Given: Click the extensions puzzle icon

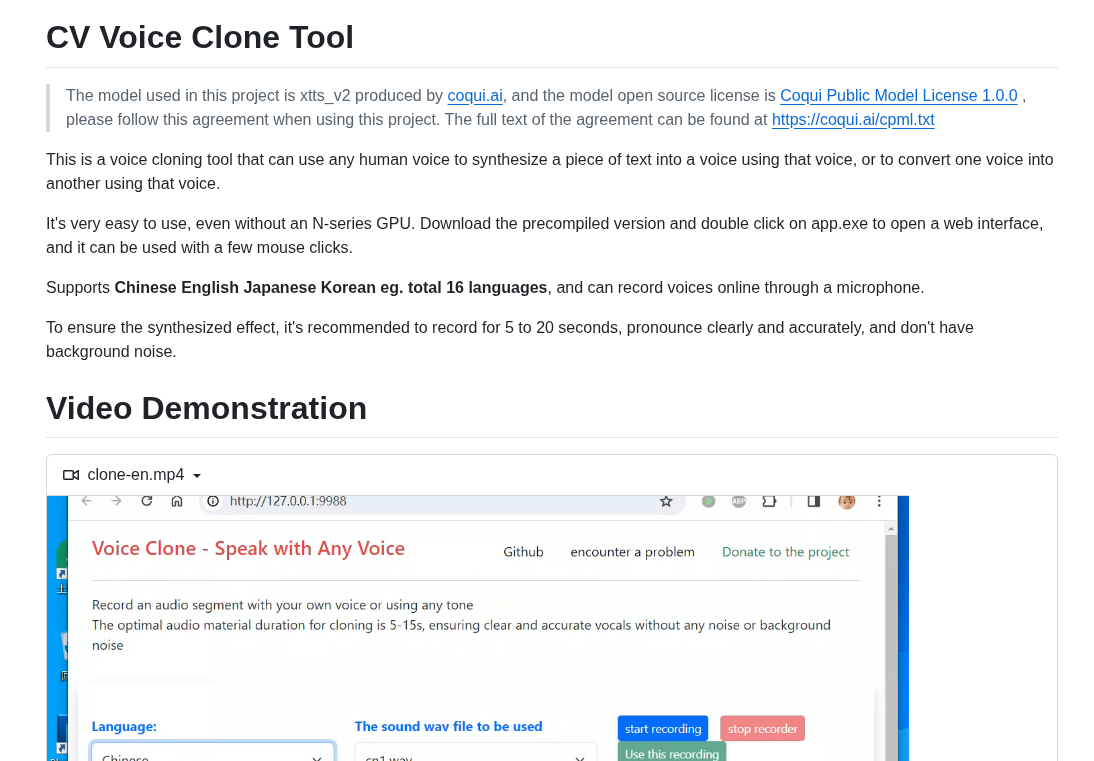Looking at the screenshot, I should [x=769, y=501].
